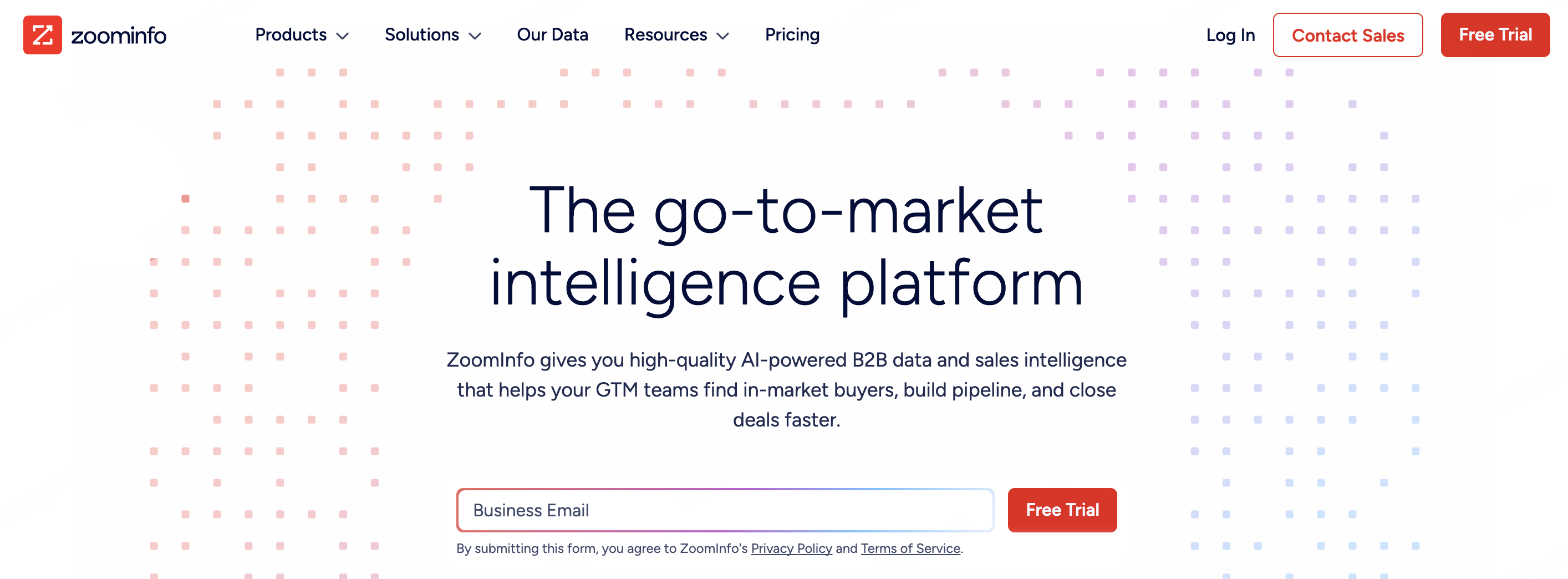Click the zoominfo wordmark text
The image size is (1568, 579).
(119, 36)
